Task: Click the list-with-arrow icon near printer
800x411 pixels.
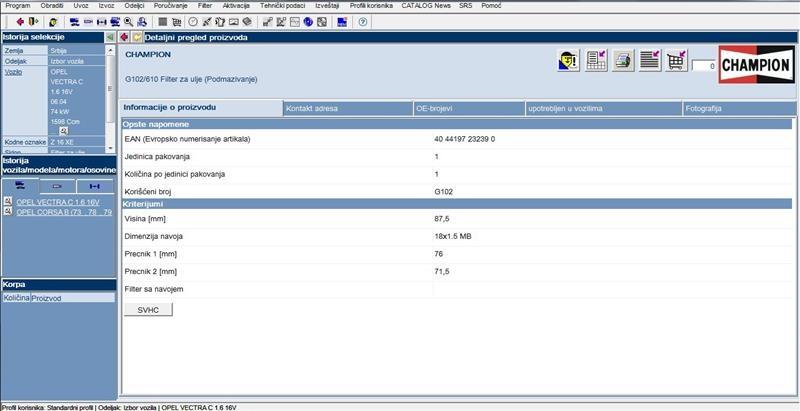Action: coord(650,61)
